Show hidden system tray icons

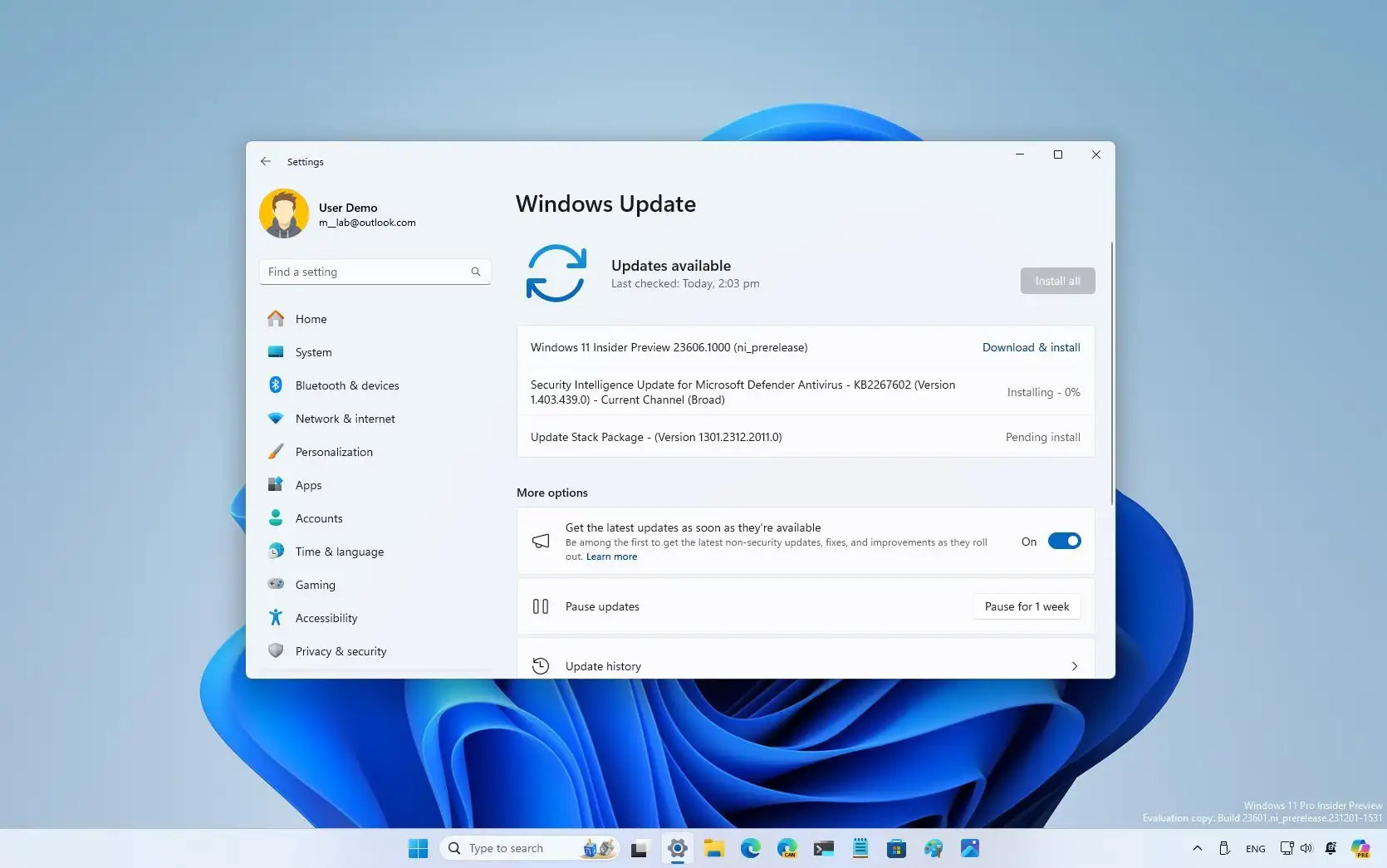(1198, 848)
